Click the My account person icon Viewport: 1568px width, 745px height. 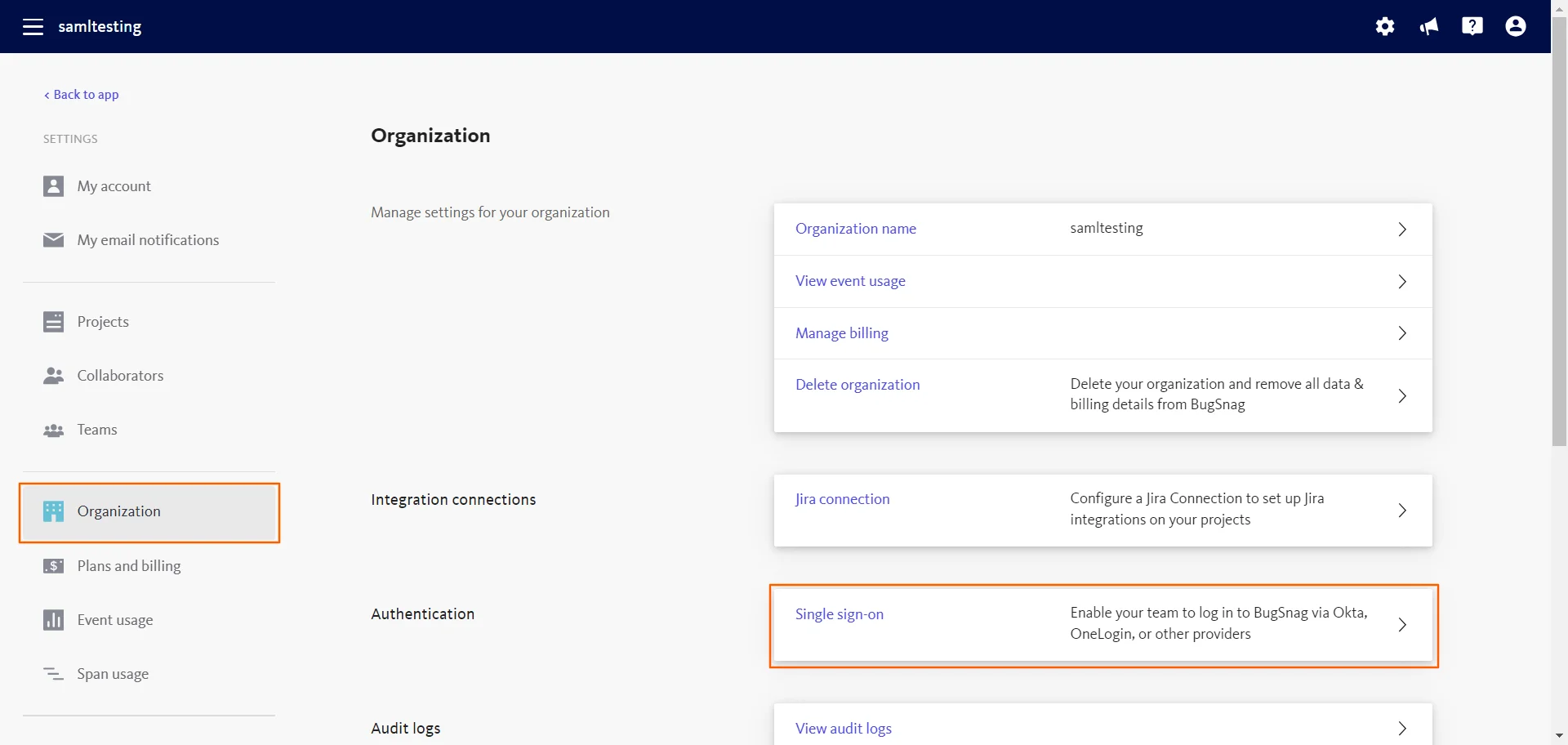click(53, 186)
